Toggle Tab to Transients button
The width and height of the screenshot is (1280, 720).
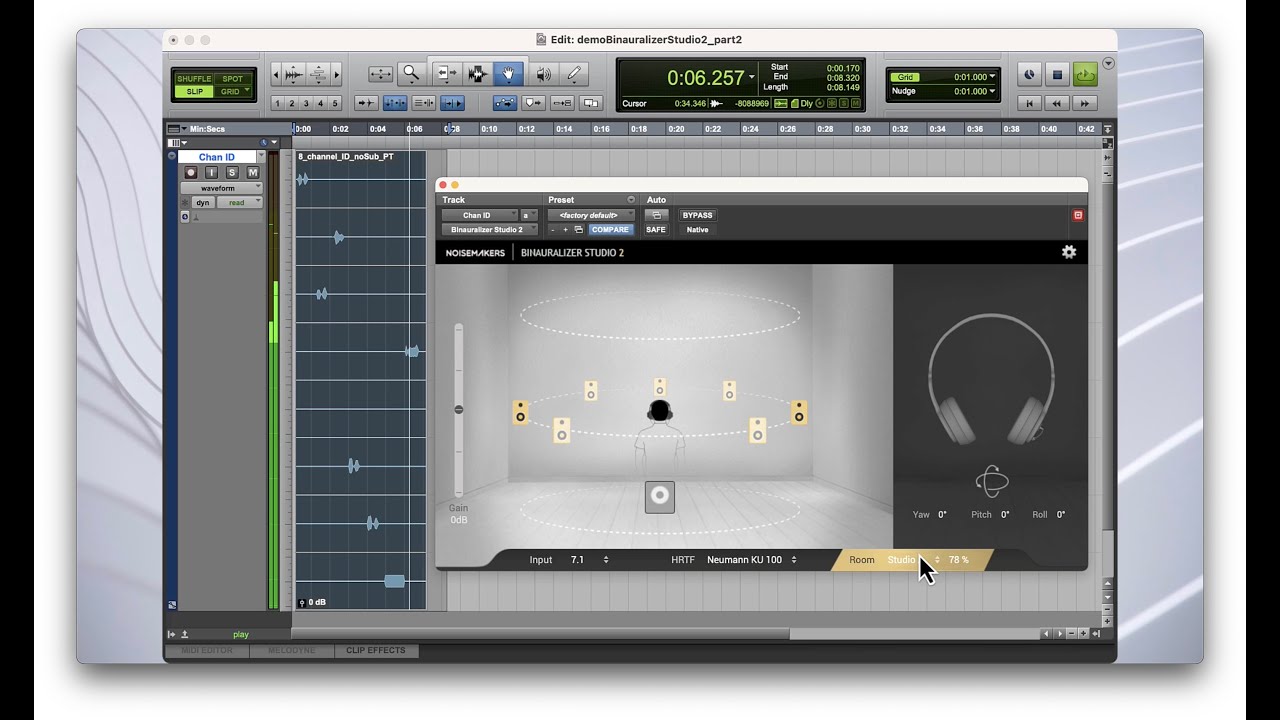coord(366,103)
